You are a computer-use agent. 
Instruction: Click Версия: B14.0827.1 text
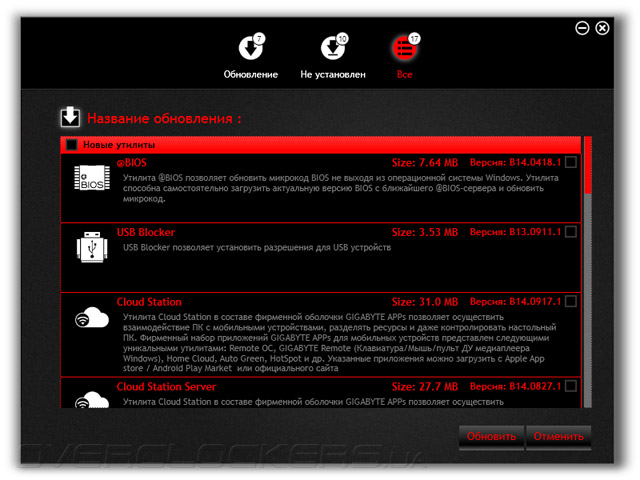[516, 386]
